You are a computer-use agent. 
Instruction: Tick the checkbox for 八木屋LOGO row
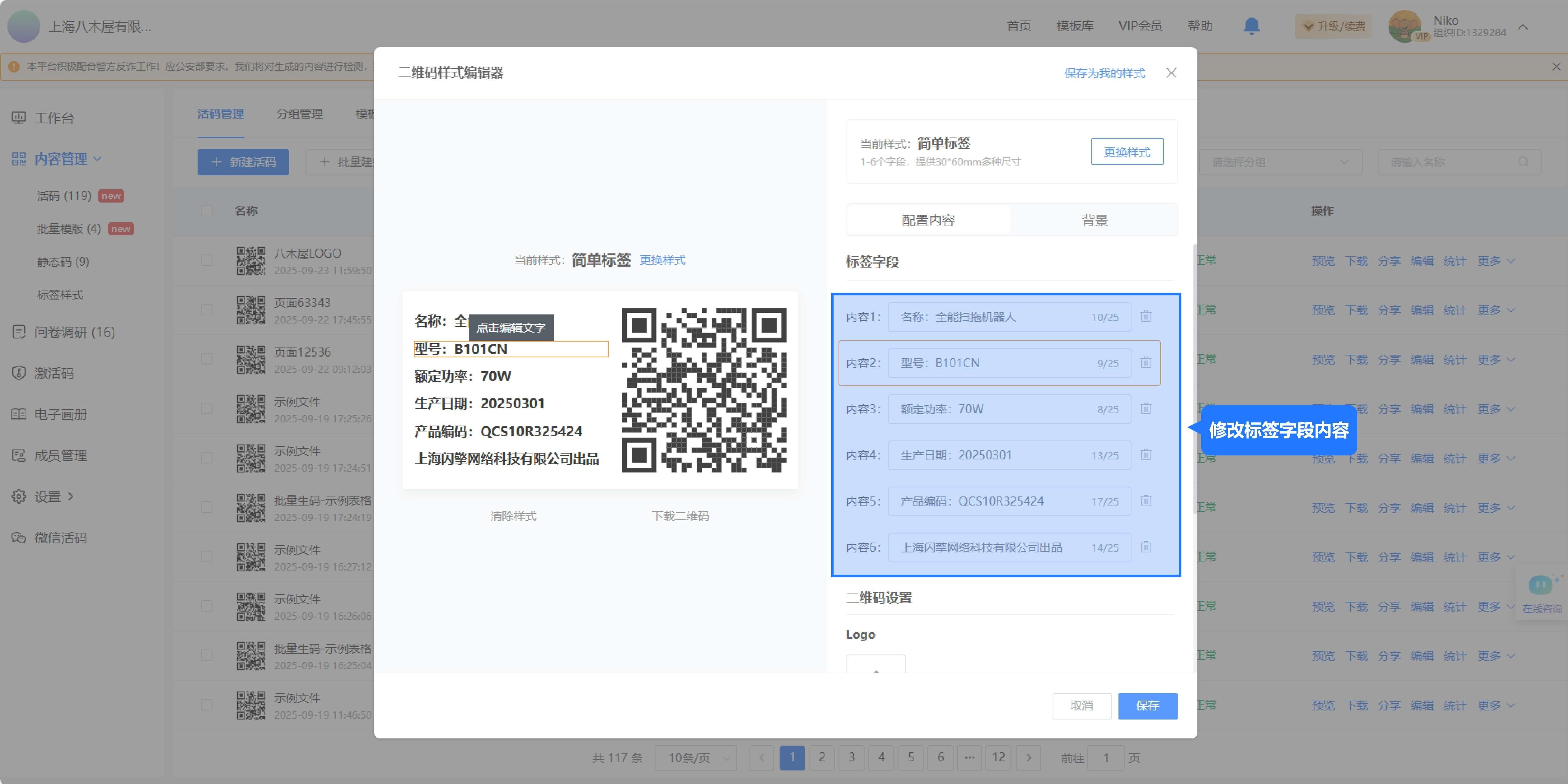pos(207,260)
